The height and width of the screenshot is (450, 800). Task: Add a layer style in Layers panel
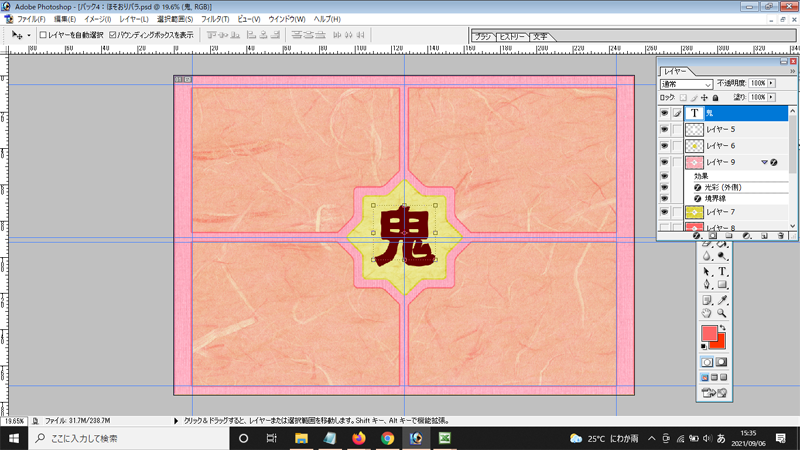point(696,236)
